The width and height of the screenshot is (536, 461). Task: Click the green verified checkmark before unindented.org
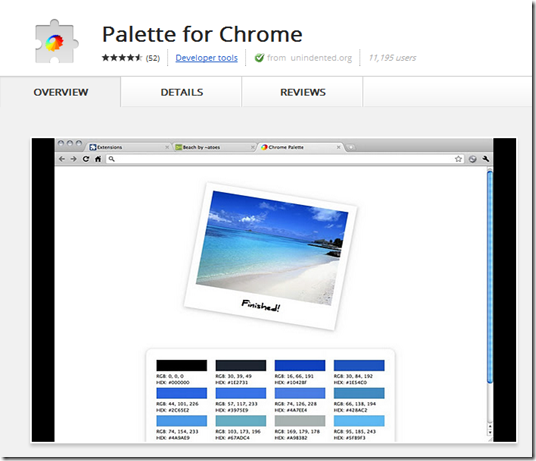(x=259, y=58)
